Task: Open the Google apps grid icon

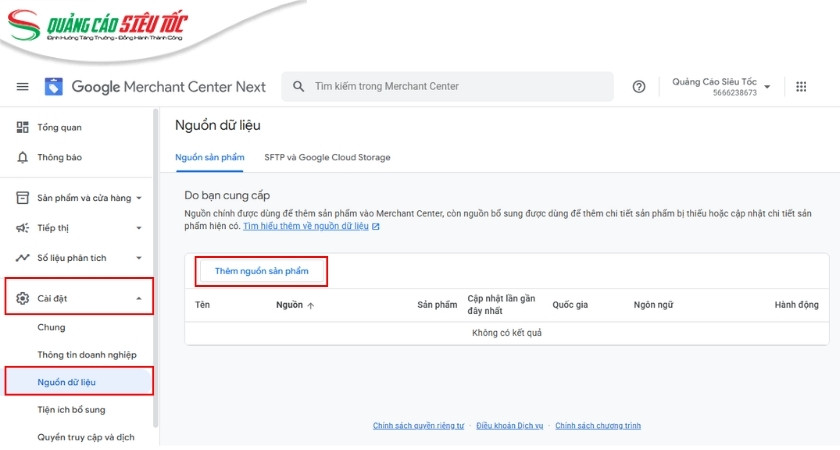Action: (801, 87)
